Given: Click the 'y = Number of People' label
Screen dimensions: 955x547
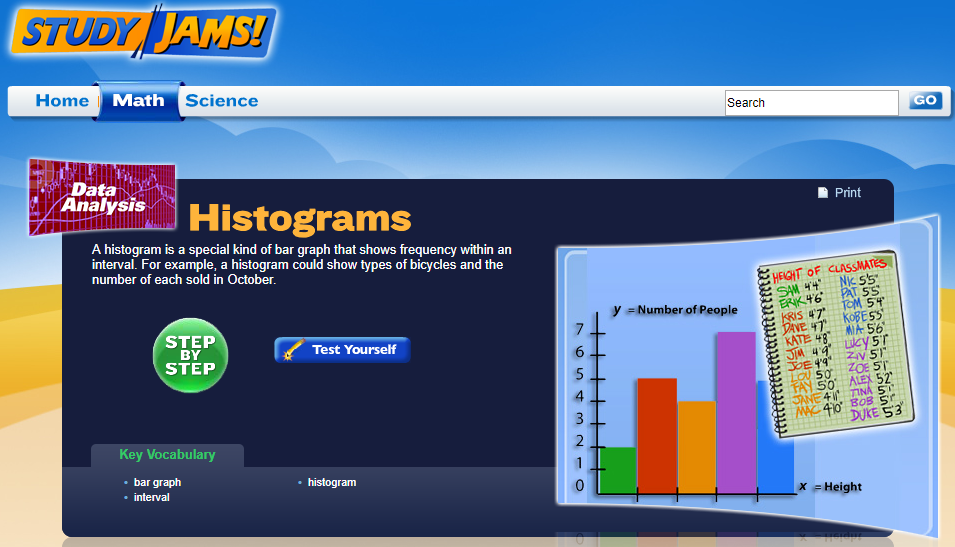Looking at the screenshot, I should (x=675, y=309).
